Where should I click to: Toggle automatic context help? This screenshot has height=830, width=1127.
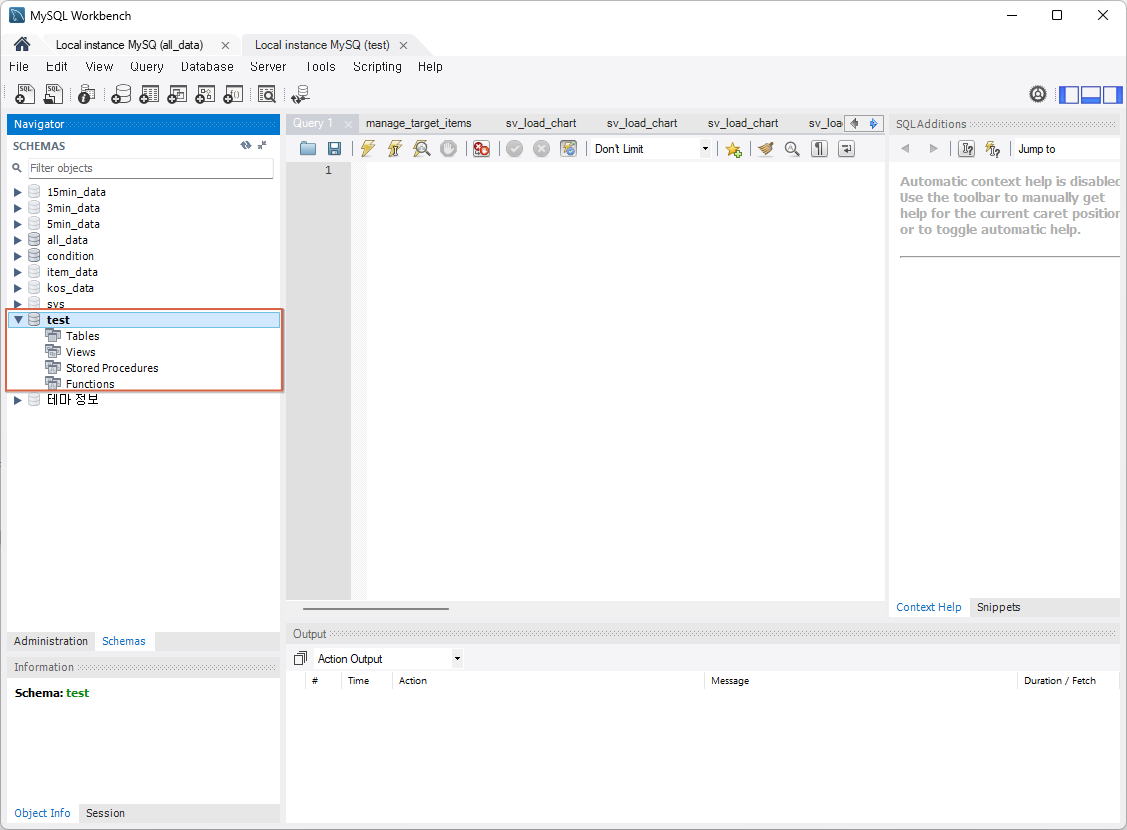pyautogui.click(x=993, y=149)
